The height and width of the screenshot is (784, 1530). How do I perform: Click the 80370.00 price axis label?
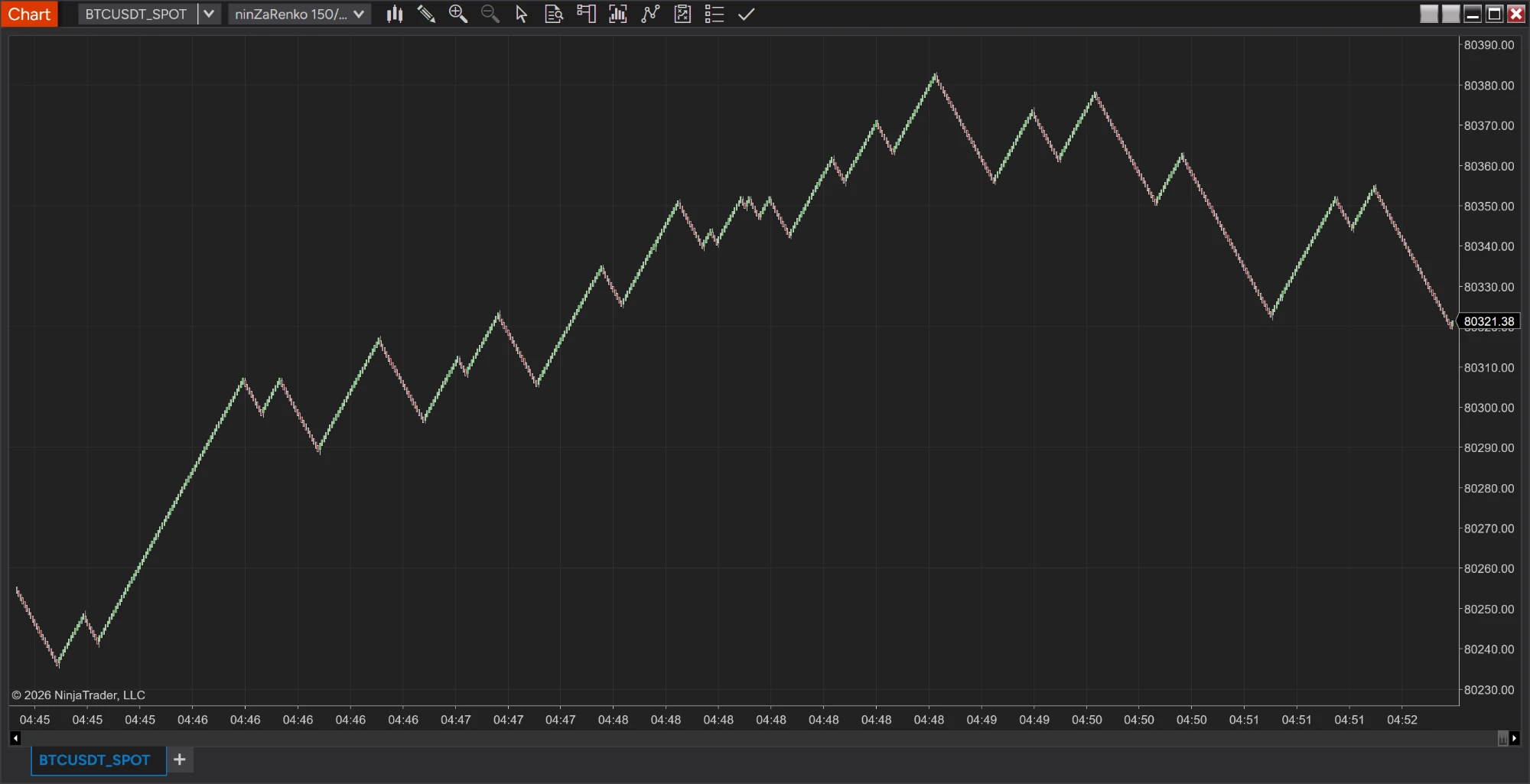[1489, 125]
